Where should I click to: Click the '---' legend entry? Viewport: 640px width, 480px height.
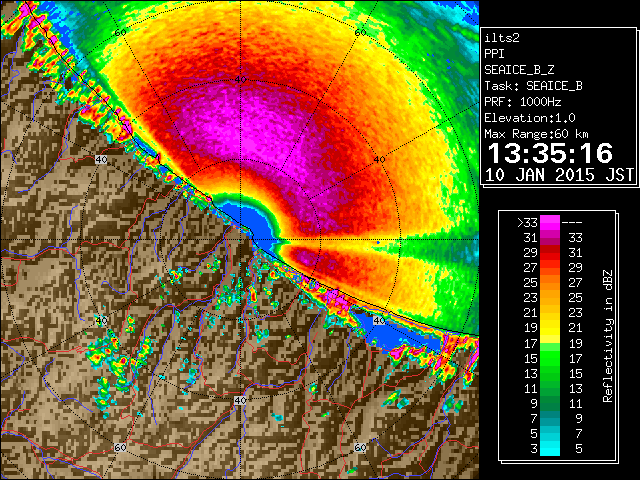[572, 223]
